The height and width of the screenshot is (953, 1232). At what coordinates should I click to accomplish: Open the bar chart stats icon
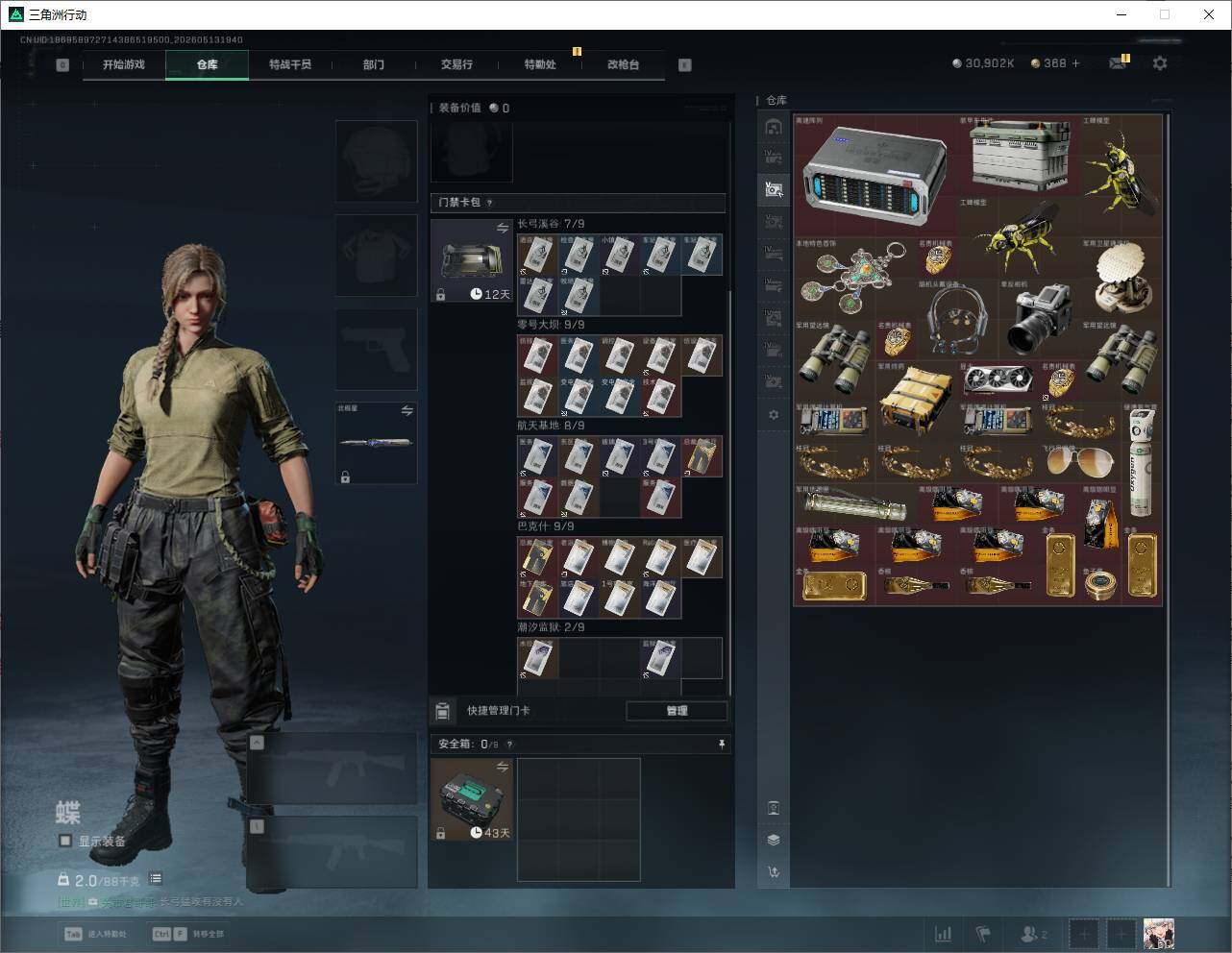tap(943, 934)
